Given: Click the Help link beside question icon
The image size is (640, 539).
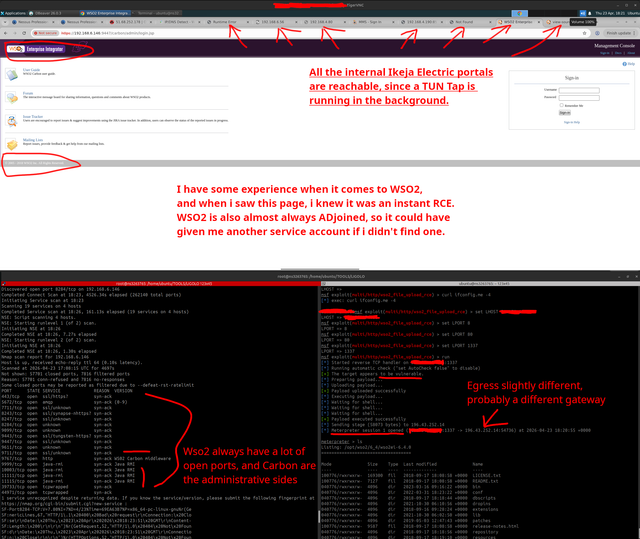Looking at the screenshot, I should tap(631, 64).
